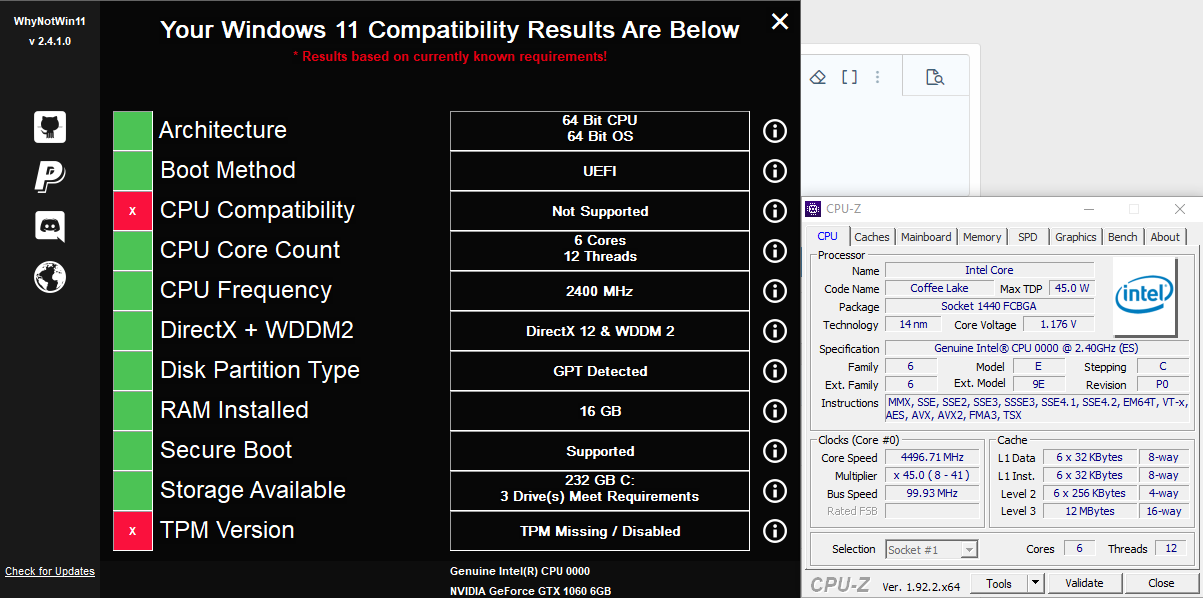The image size is (1203, 598).
Task: Switch to the About tab in CPU-Z
Action: [x=1165, y=237]
